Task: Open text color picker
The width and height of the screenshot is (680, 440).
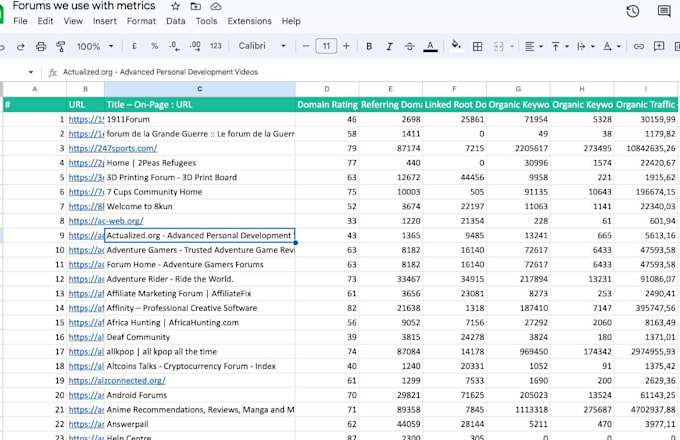Action: click(x=430, y=46)
